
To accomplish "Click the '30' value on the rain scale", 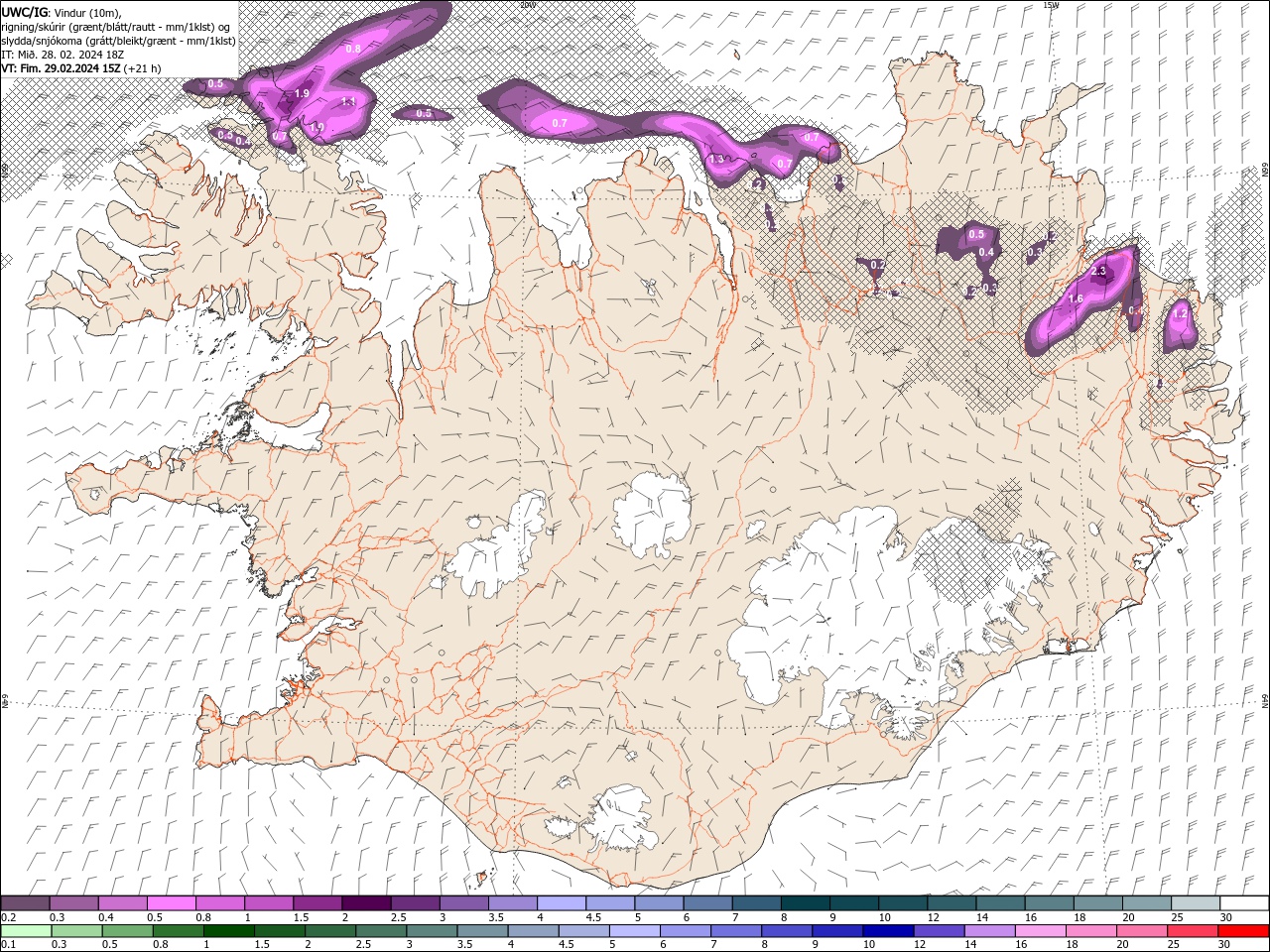I will pos(1225,945).
